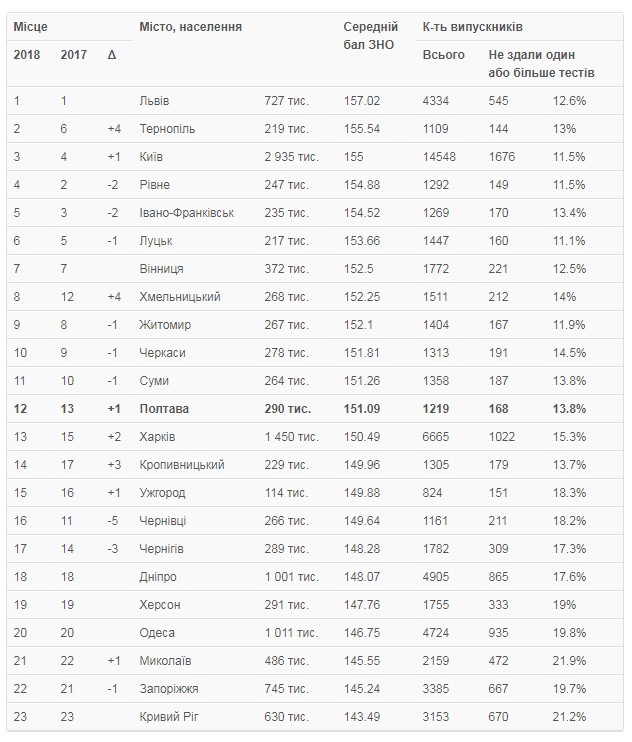Click the -5 change value for Чернівці
632x742 pixels.
click(114, 521)
